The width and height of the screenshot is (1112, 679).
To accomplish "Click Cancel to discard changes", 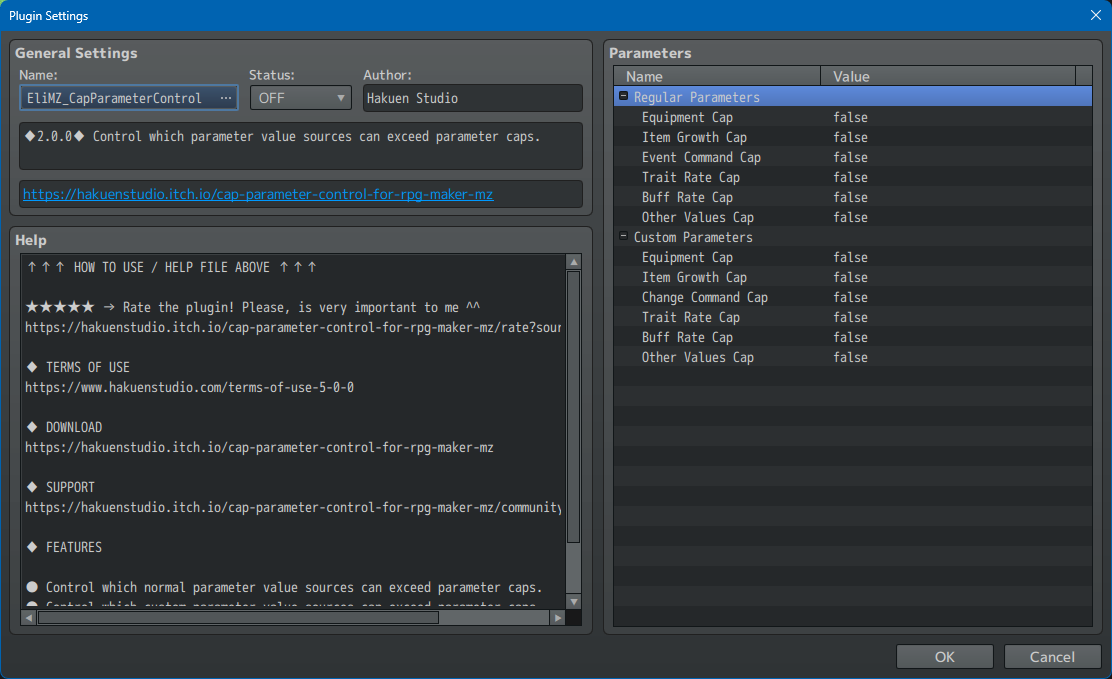I will coord(1052,656).
